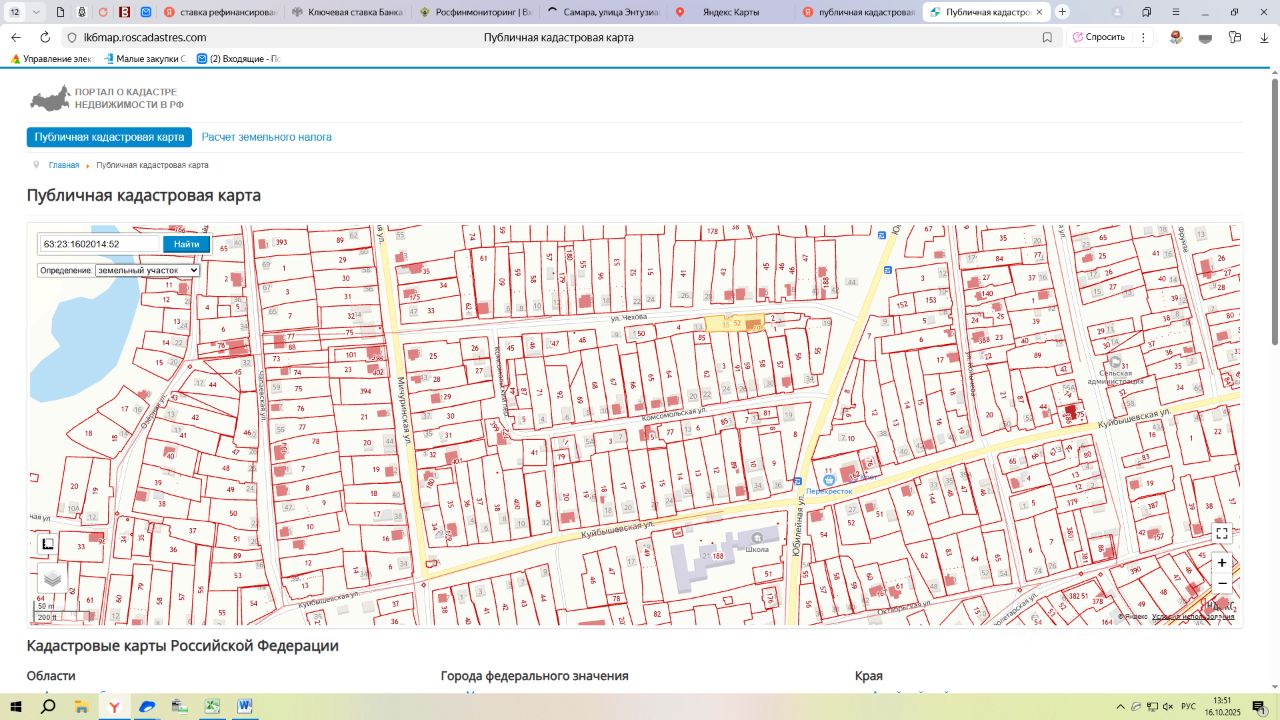Viewport: 1280px width, 720px height.
Task: Activate the distance measurement ruler tool
Action: click(47, 544)
